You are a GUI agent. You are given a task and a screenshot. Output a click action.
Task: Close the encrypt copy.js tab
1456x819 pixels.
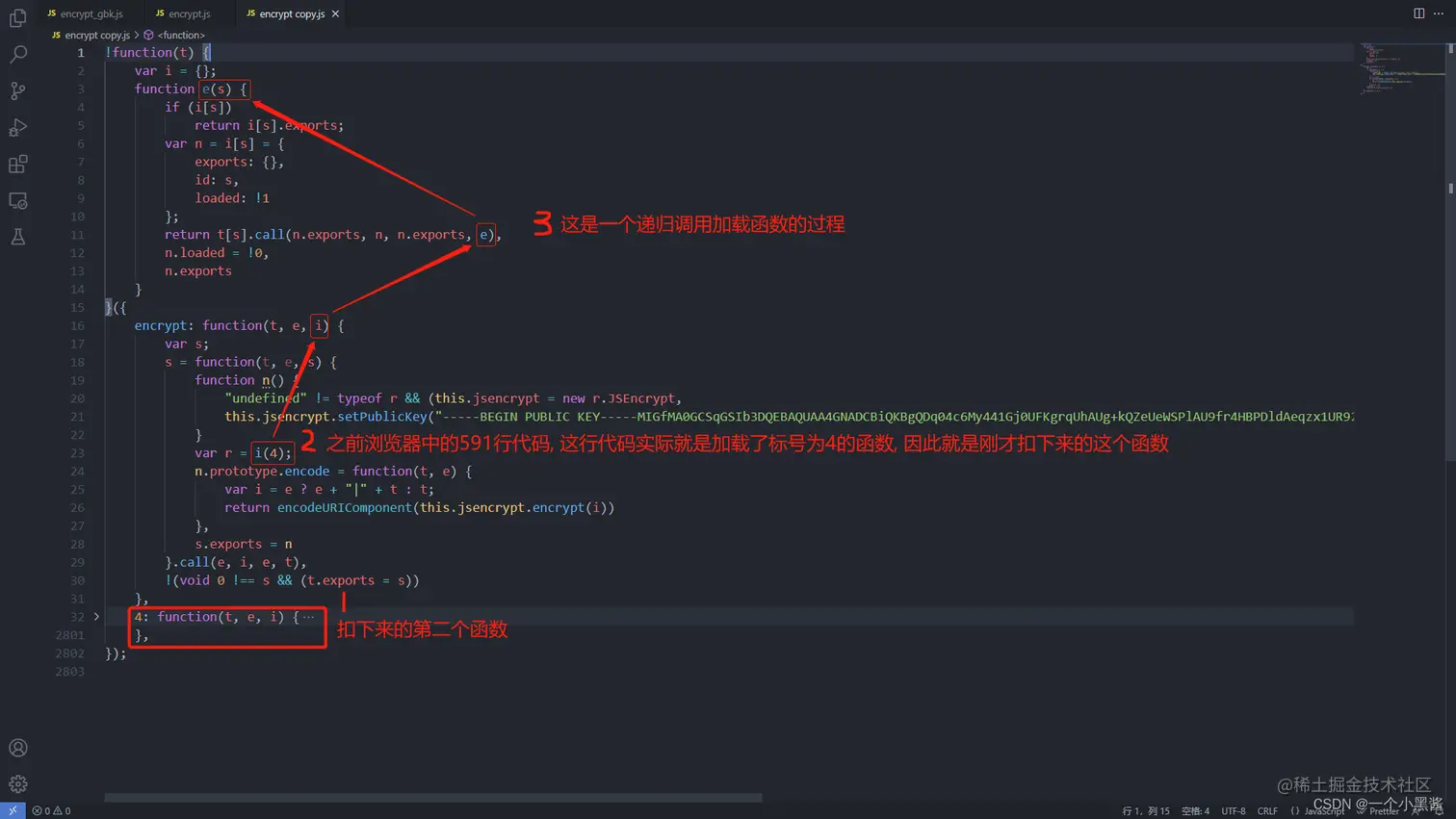click(x=335, y=13)
